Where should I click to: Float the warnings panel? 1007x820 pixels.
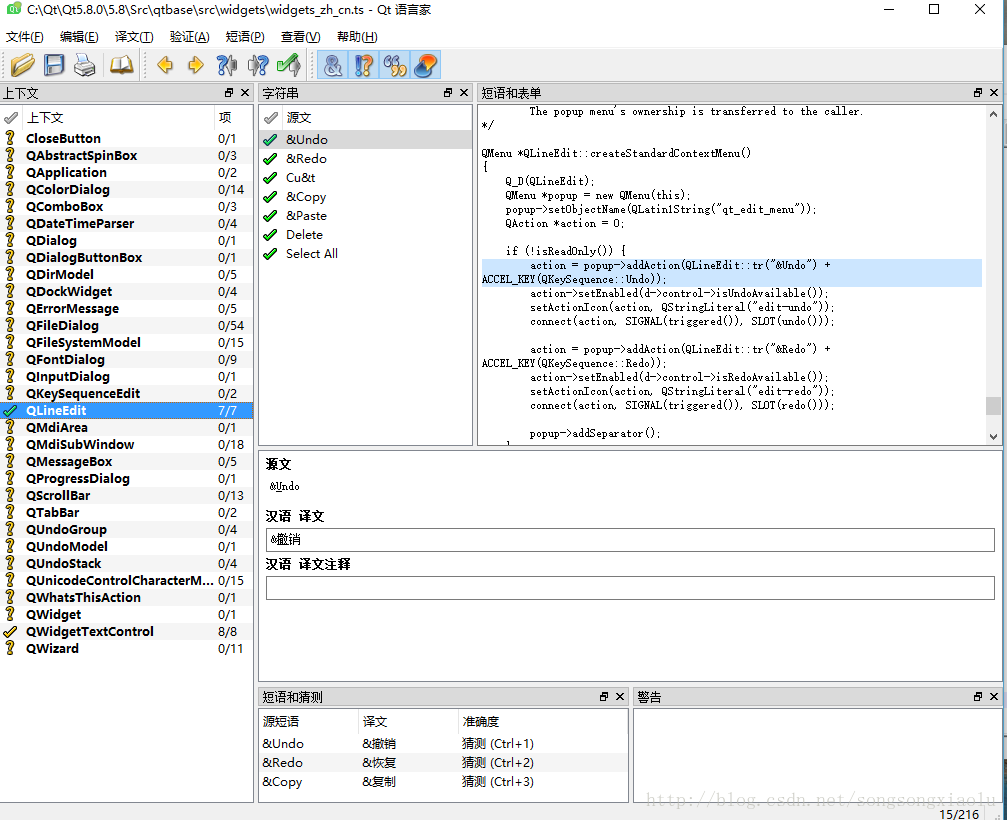(x=977, y=696)
